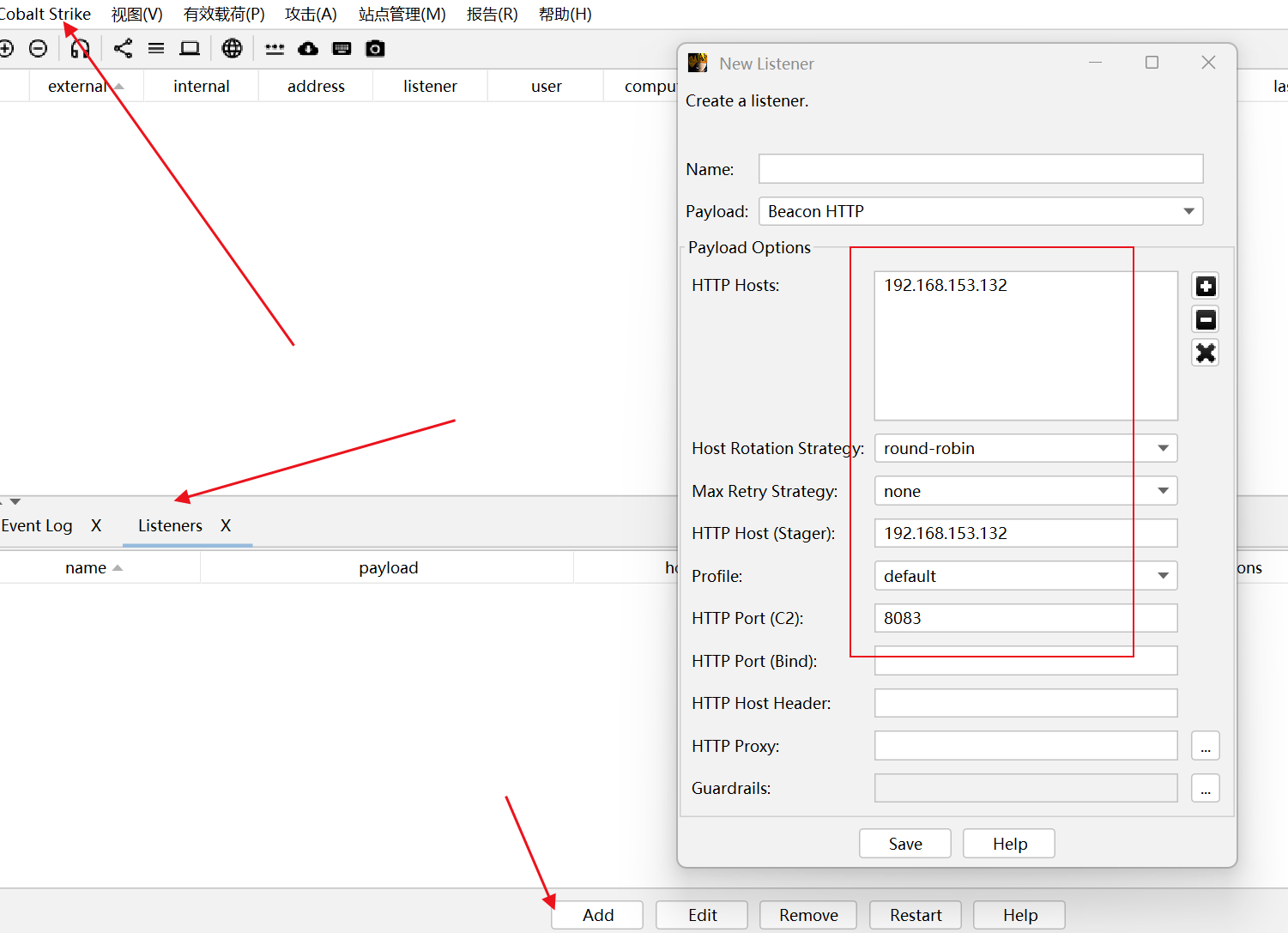Screen dimensions: 1288x933
Task: Open the keystrokes keyboard icon
Action: click(x=342, y=49)
